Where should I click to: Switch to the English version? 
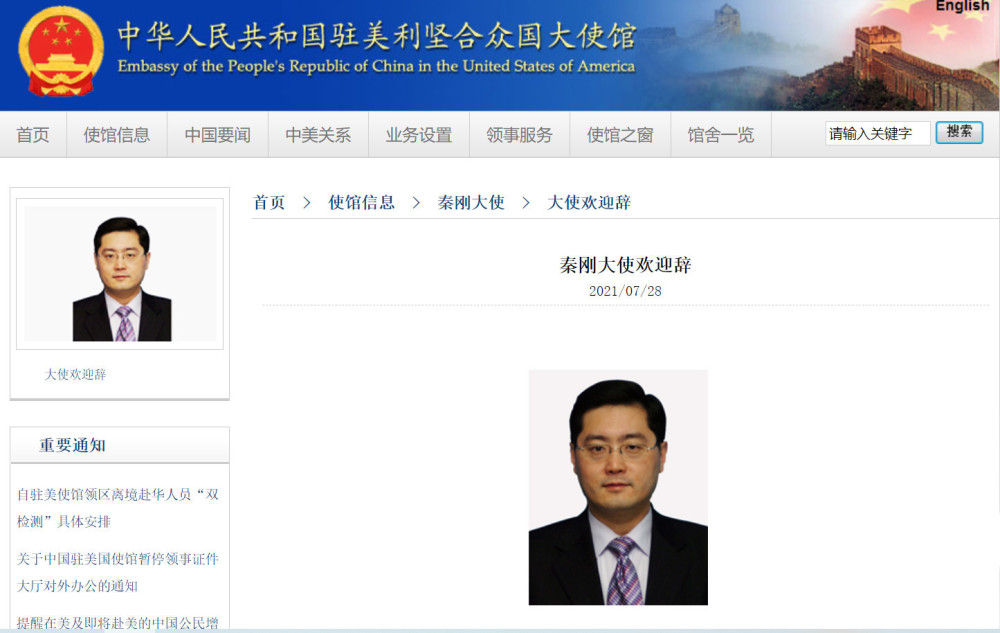(x=961, y=7)
